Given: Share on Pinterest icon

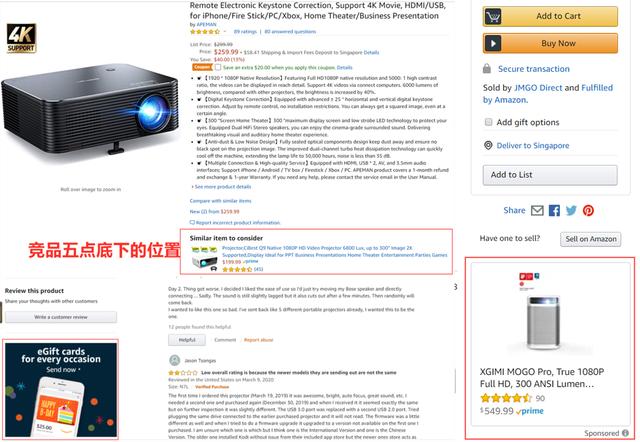Looking at the screenshot, I should (x=588, y=211).
